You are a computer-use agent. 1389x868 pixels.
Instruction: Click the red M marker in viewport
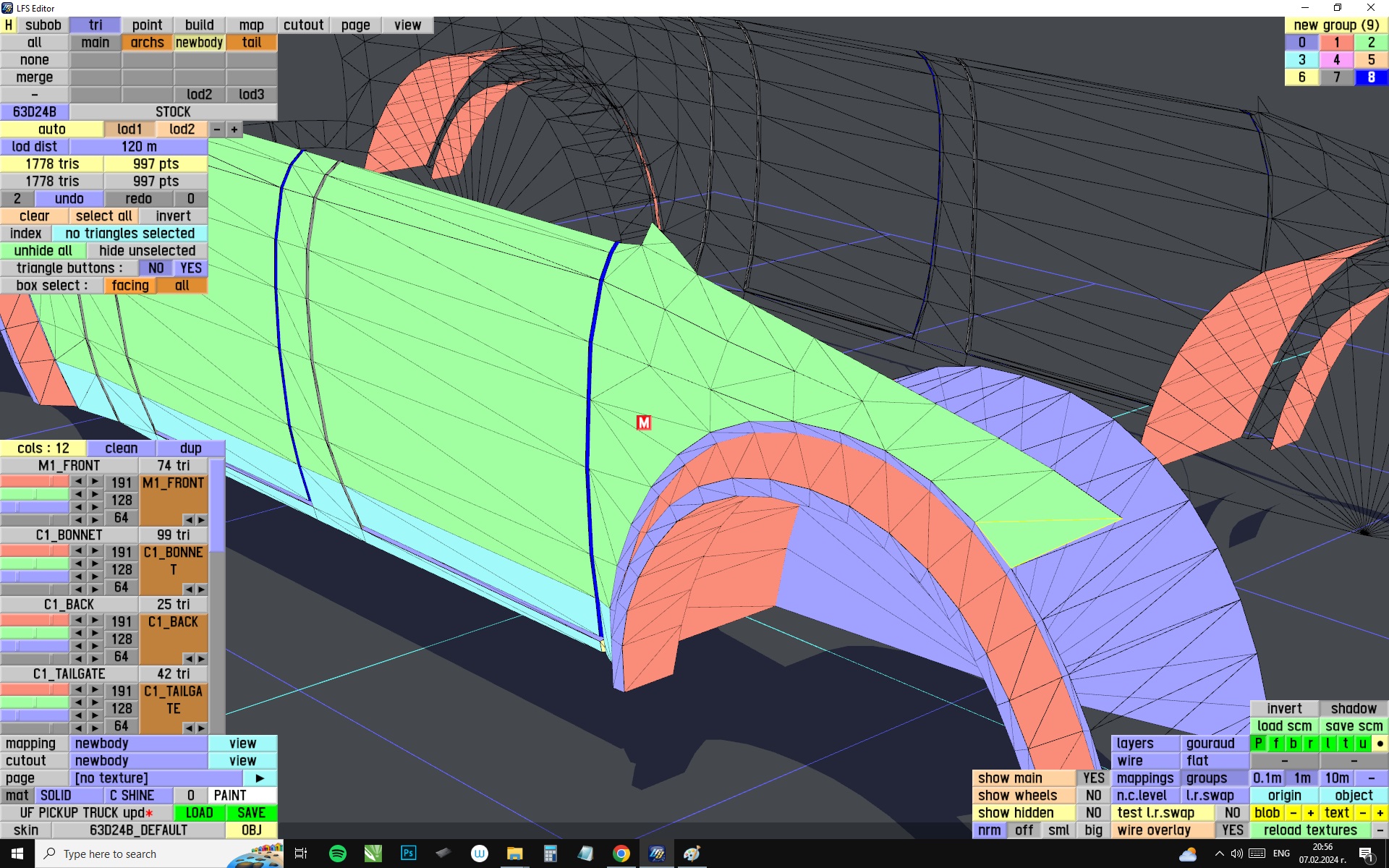(643, 422)
